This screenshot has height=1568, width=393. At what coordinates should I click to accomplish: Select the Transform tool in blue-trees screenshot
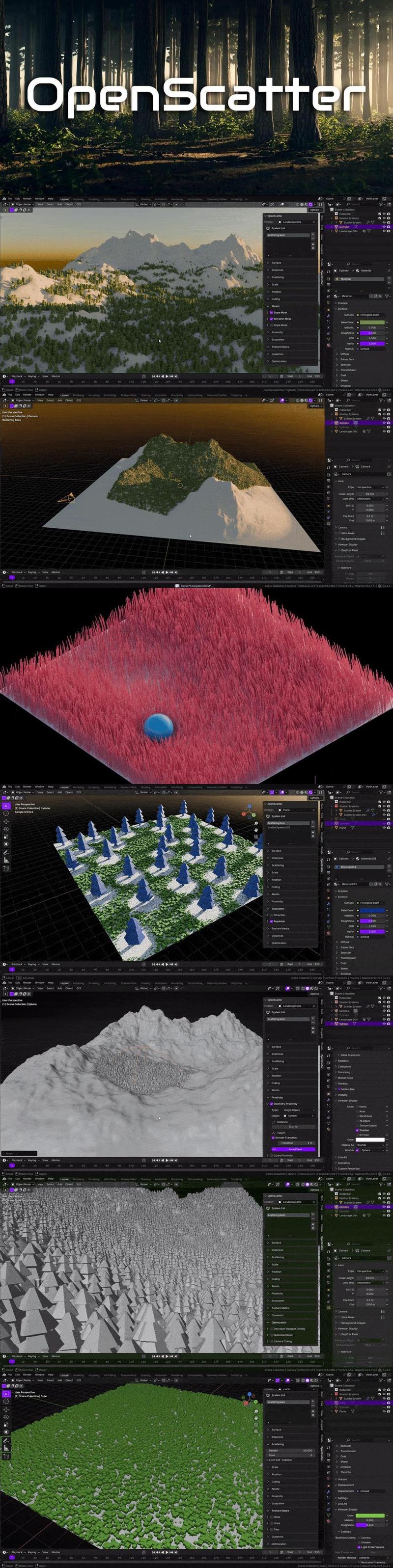pyautogui.click(x=5, y=844)
